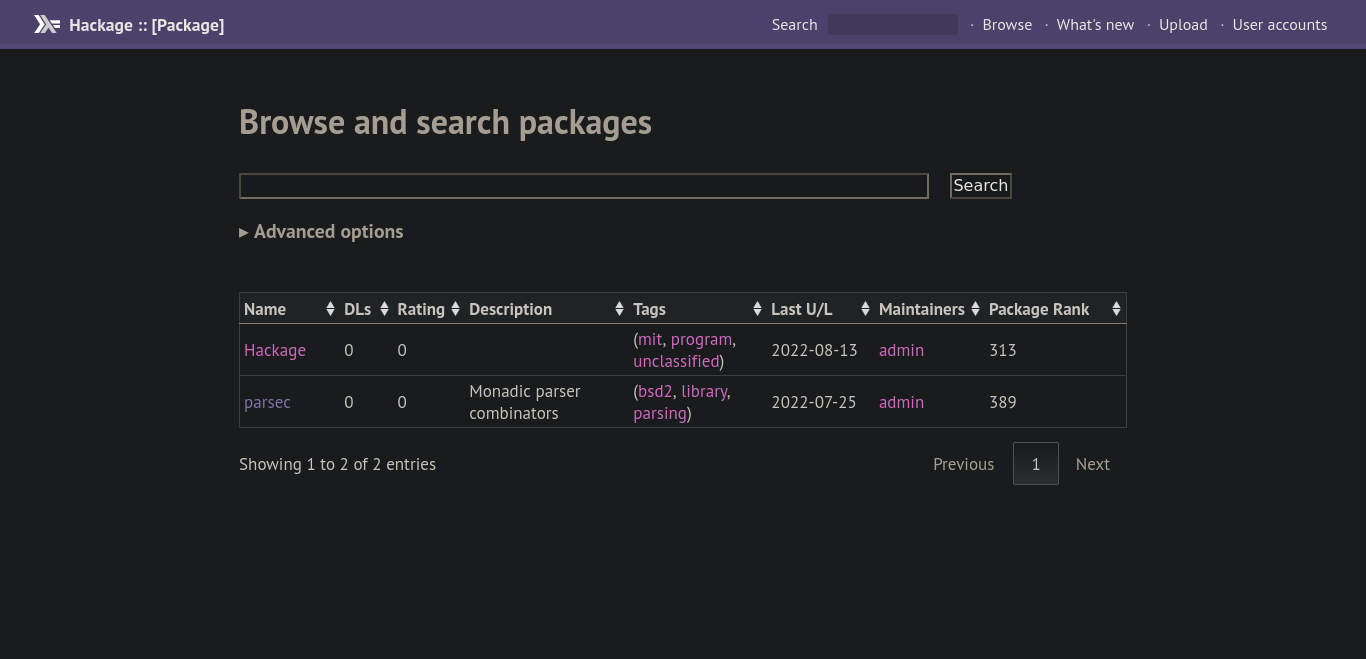Sort table by Maintainers column arrows
Screen dimensions: 1366x659
click(x=975, y=309)
